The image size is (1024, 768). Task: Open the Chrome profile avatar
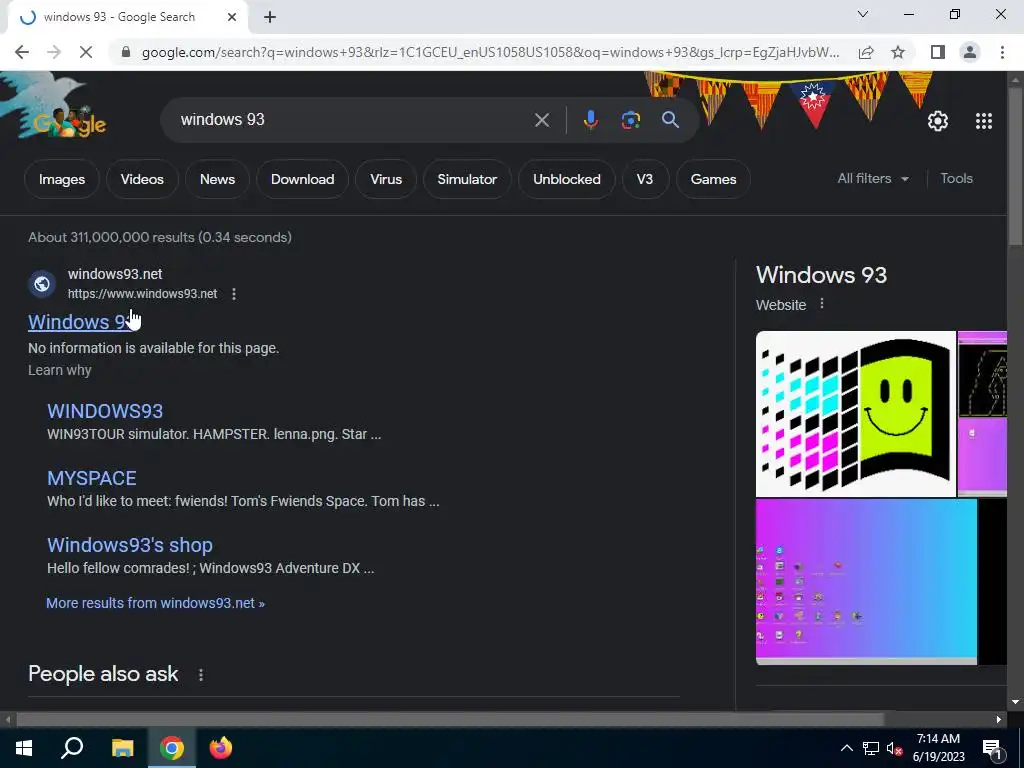(x=970, y=52)
